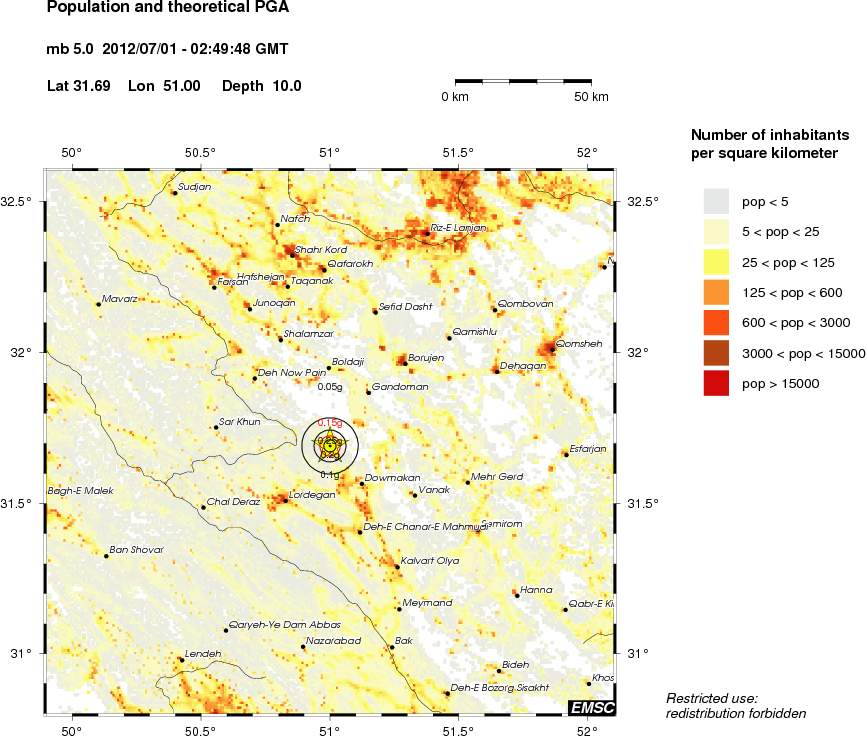
Task: Select the 'Semirom' city label
Action: point(502,523)
